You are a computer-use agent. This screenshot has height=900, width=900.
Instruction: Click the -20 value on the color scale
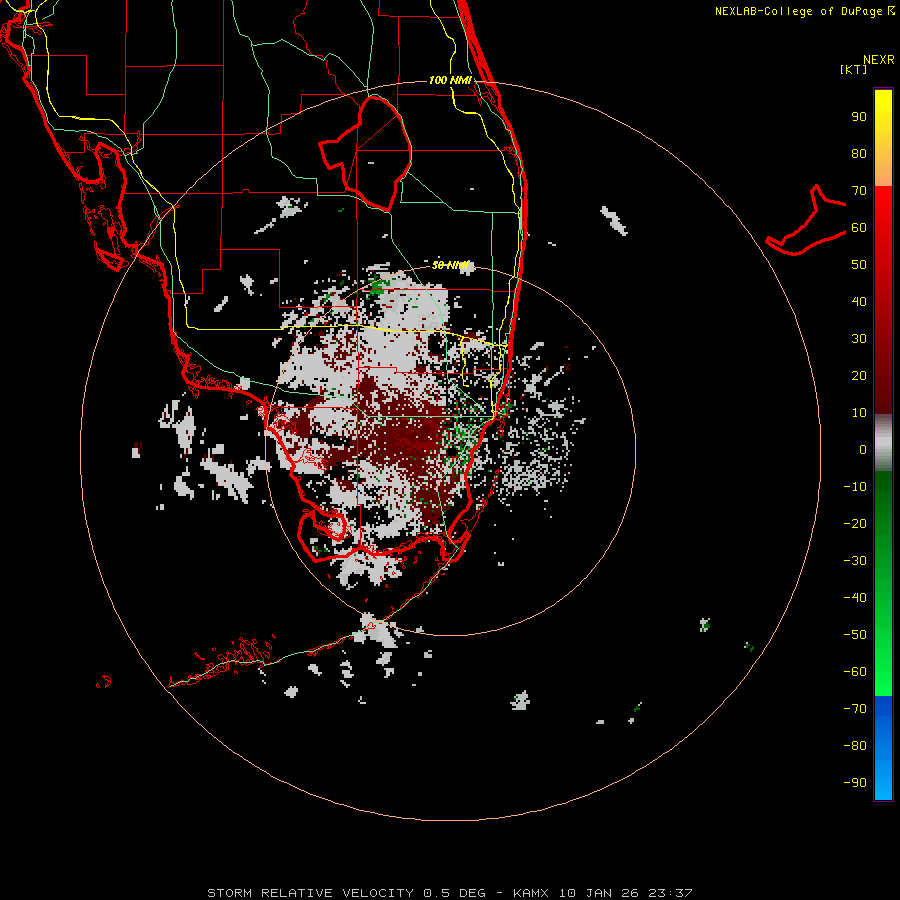point(855,524)
